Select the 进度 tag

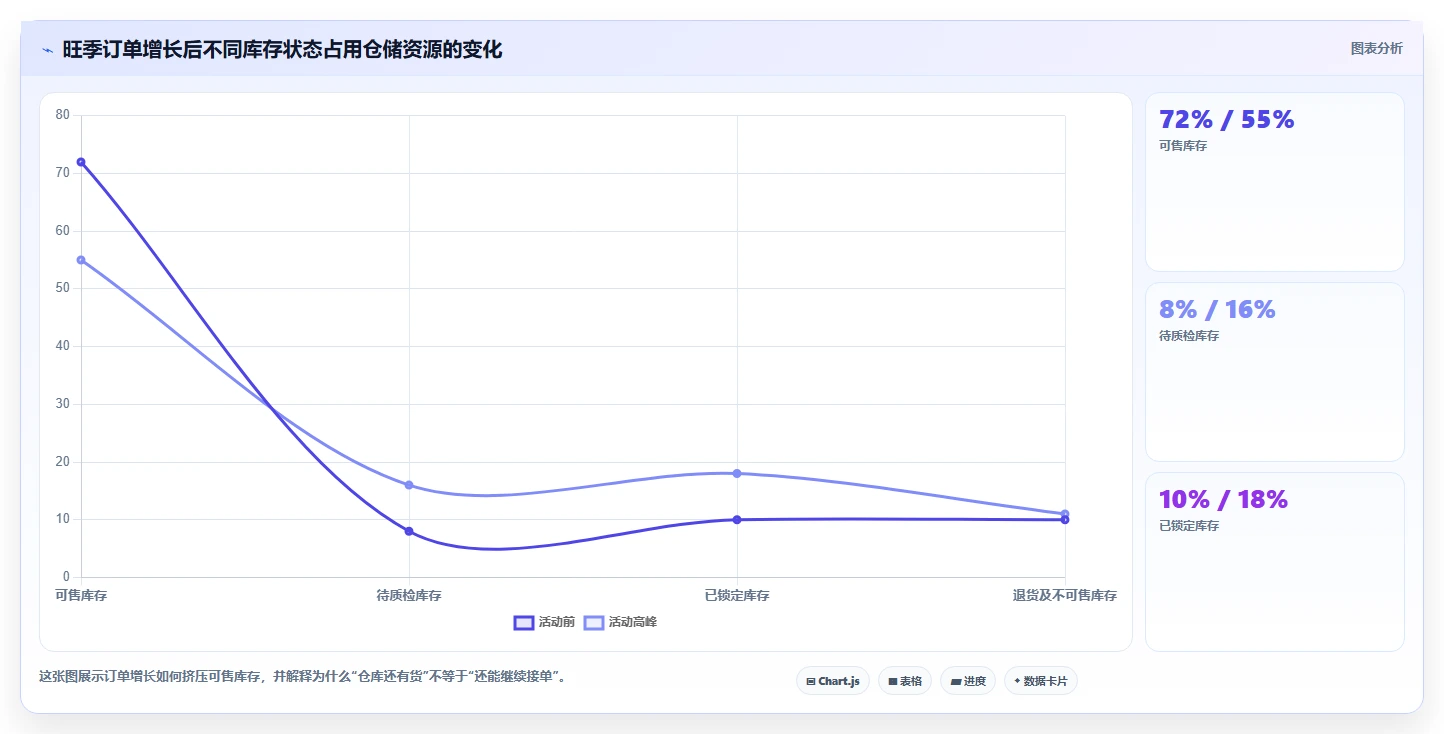(x=968, y=681)
